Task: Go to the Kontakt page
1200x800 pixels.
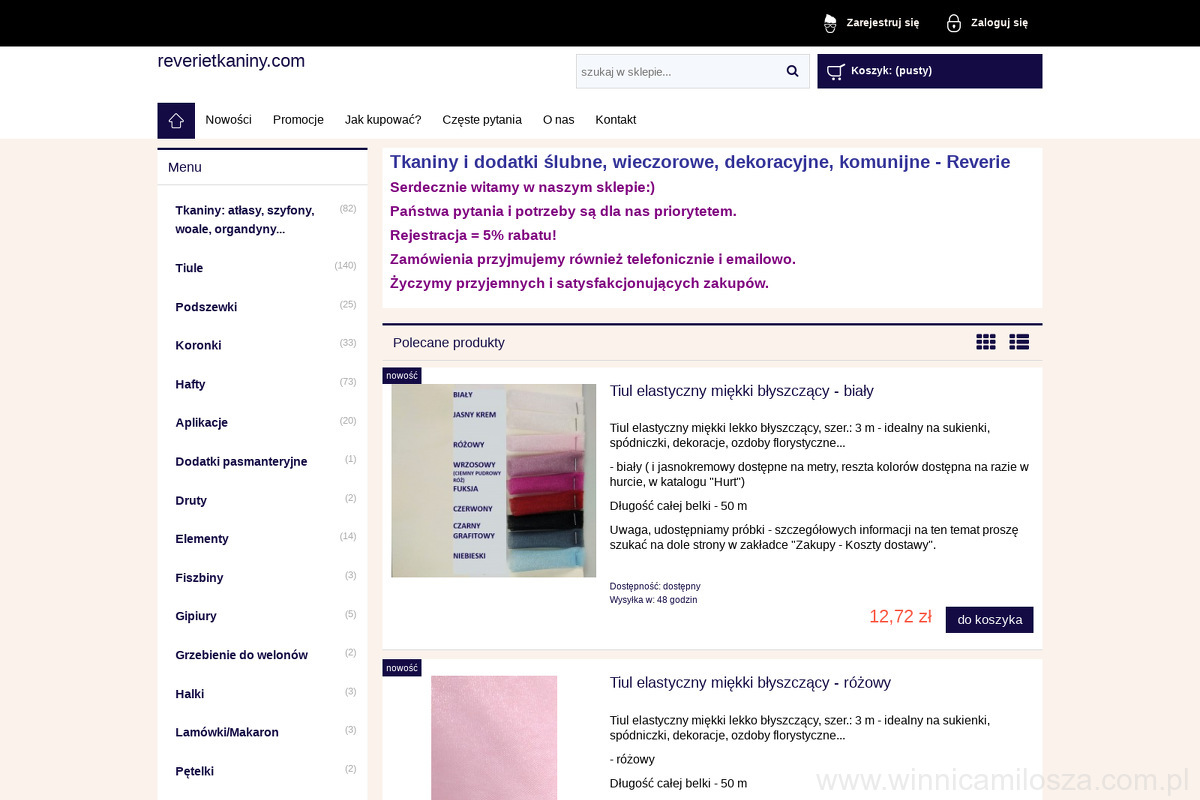Action: click(615, 120)
